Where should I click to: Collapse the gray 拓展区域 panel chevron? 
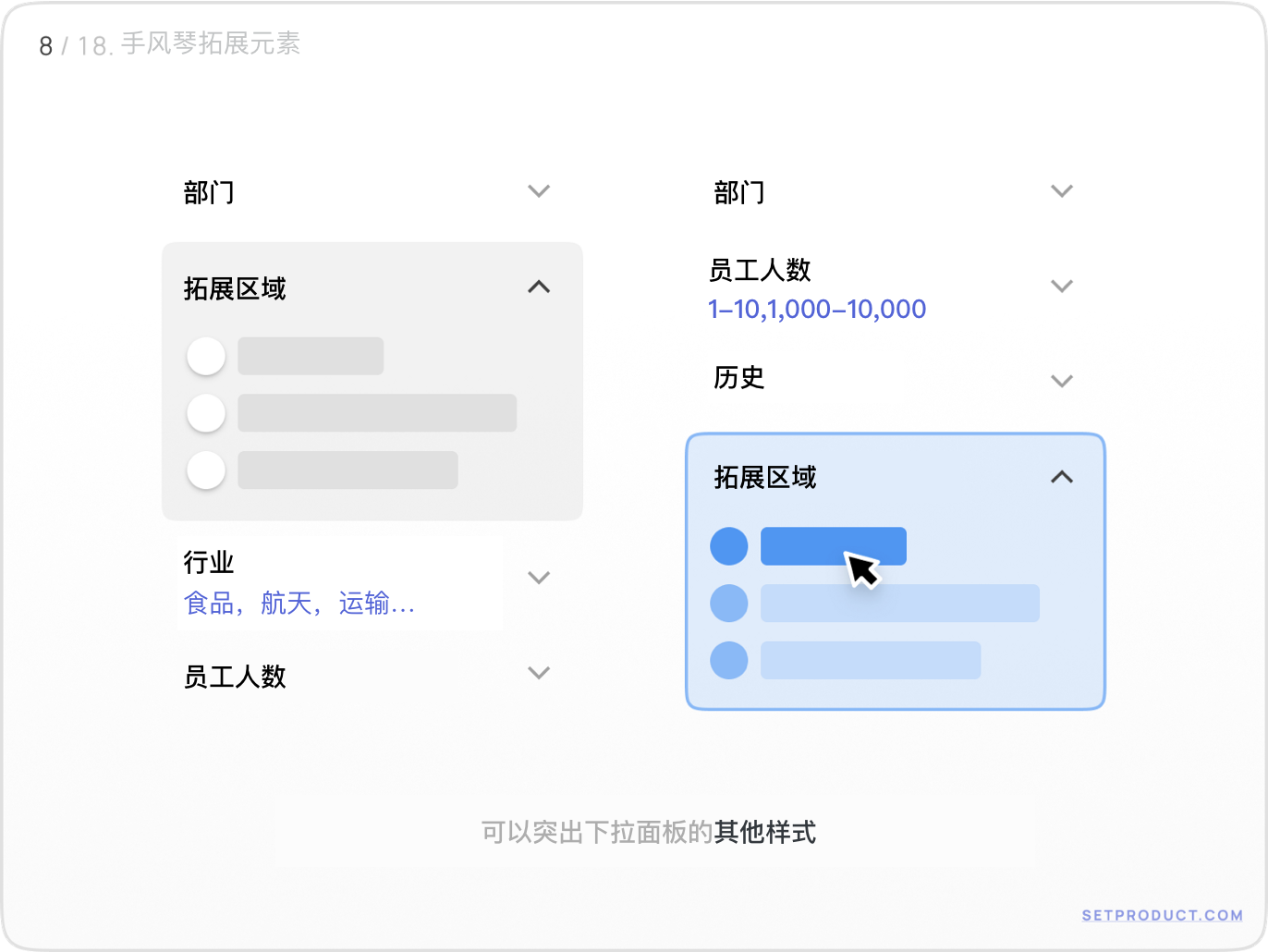[539, 287]
